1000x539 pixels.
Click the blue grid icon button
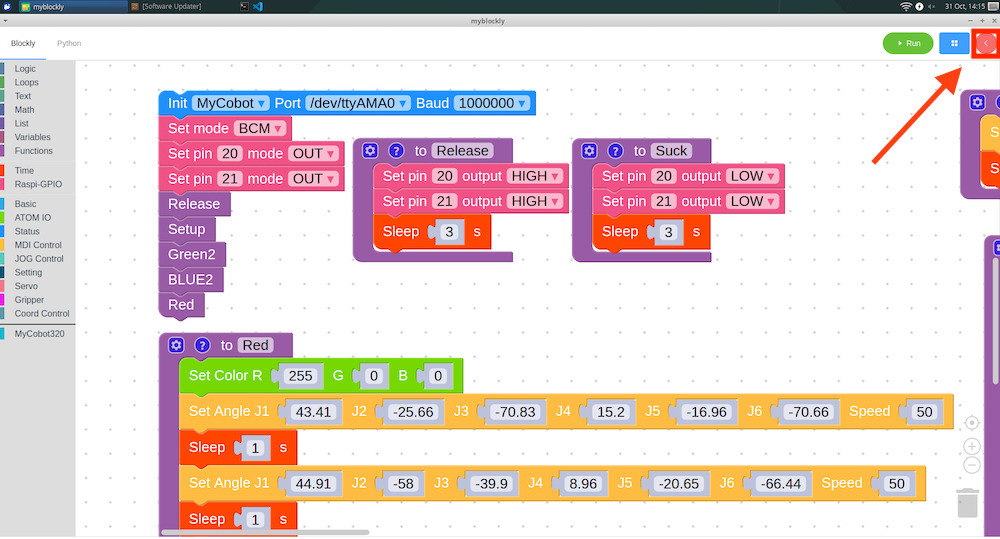pos(954,43)
